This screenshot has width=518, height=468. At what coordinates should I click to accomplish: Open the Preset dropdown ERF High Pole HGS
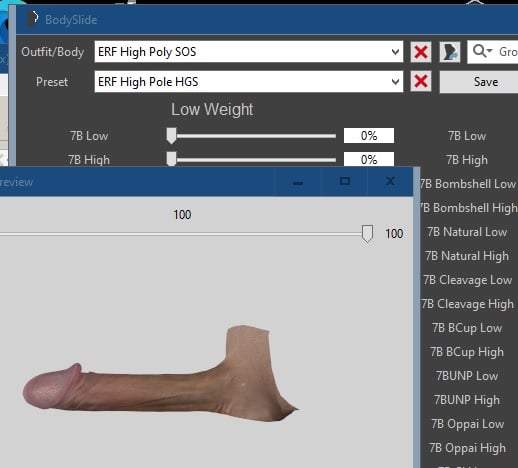pos(249,82)
